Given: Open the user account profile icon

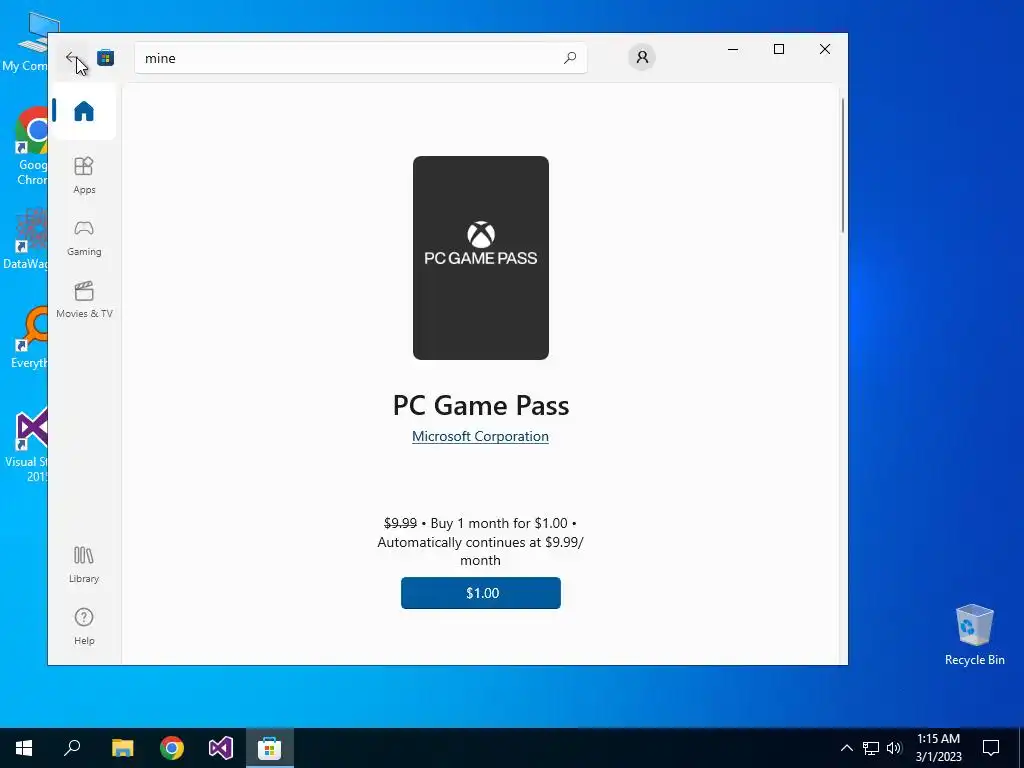Looking at the screenshot, I should (x=642, y=57).
